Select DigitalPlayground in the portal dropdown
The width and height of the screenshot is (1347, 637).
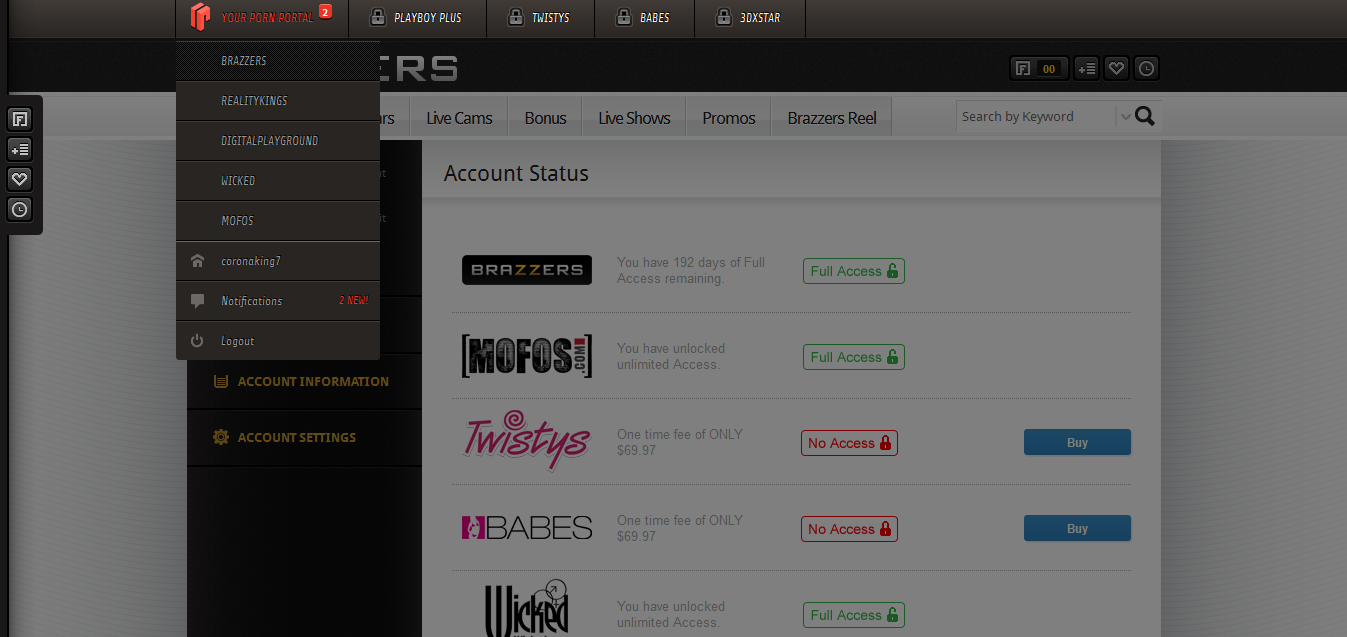pyautogui.click(x=278, y=141)
